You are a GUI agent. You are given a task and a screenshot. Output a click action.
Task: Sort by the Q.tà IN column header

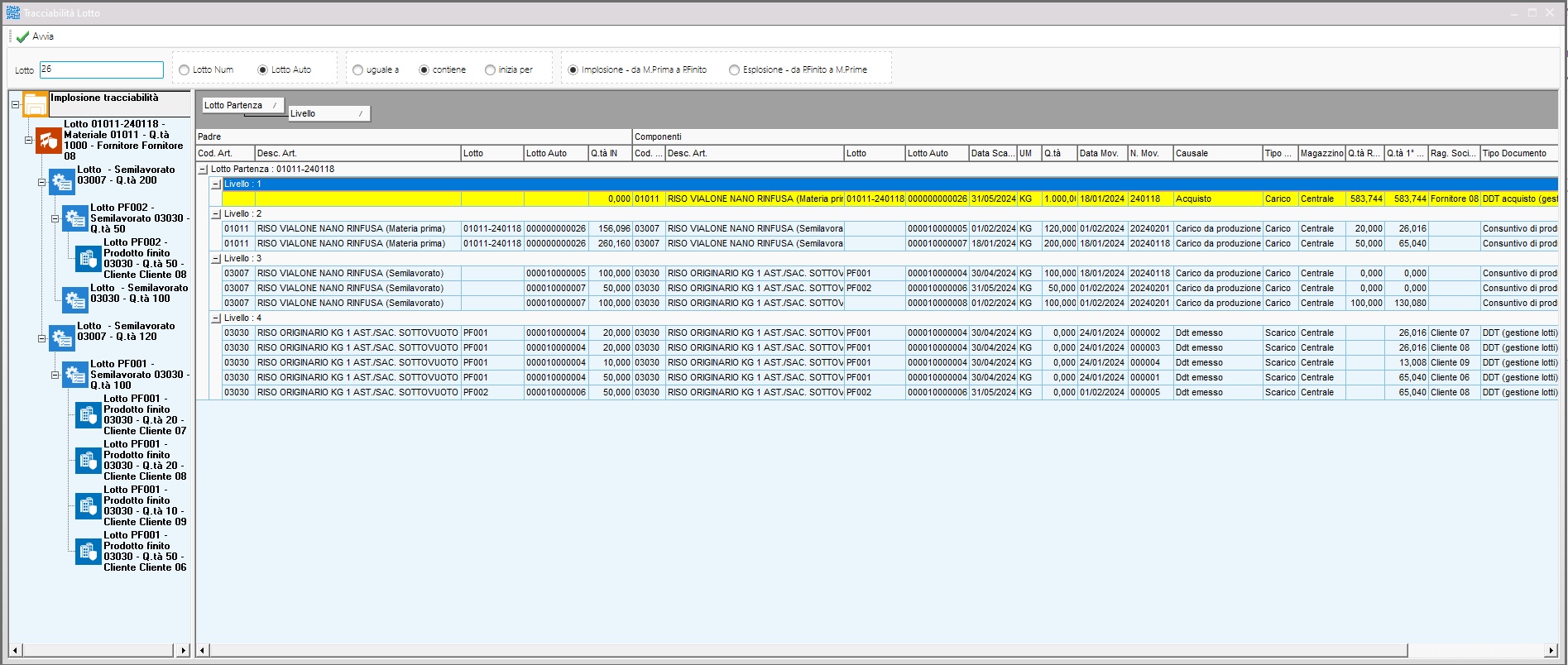point(610,153)
